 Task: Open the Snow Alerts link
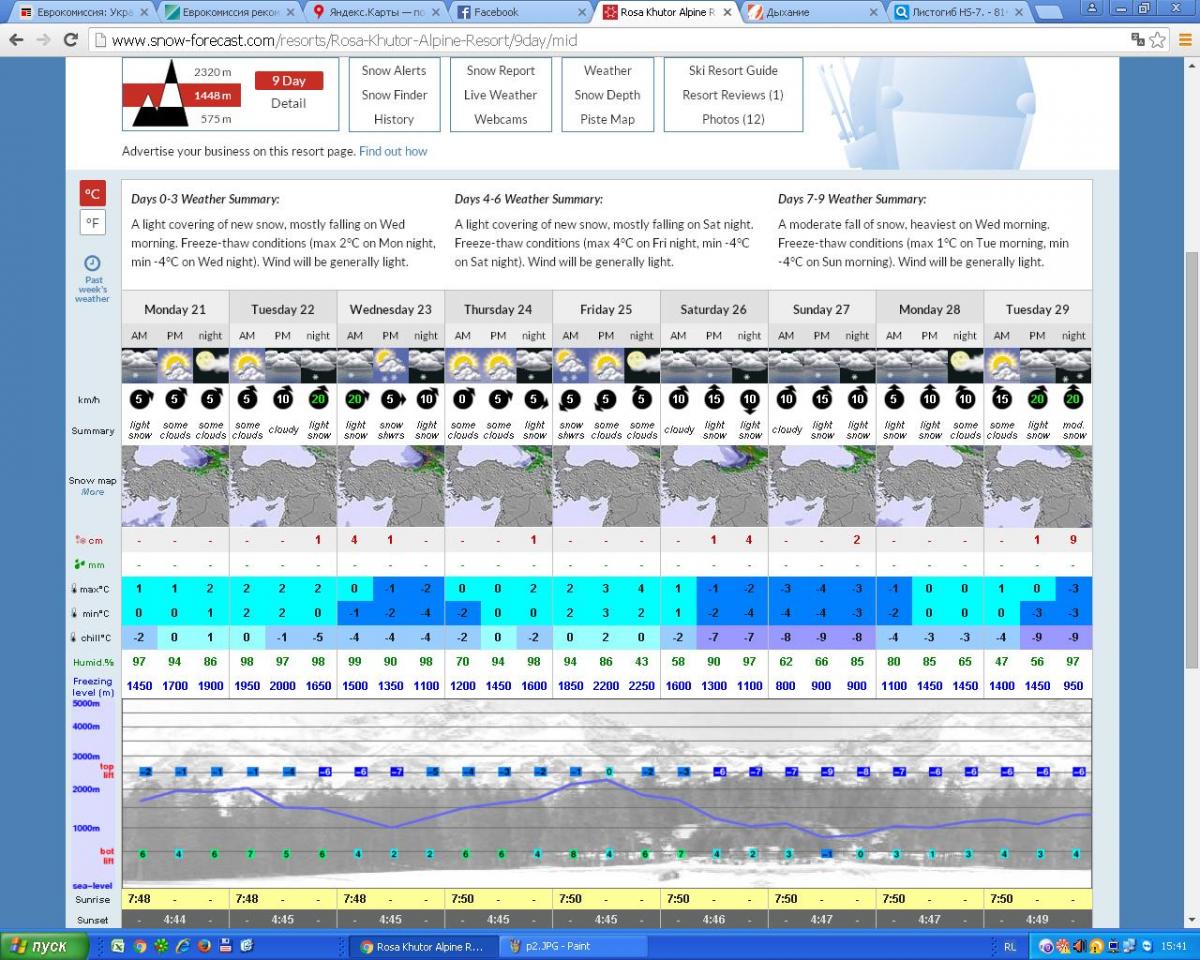coord(394,71)
